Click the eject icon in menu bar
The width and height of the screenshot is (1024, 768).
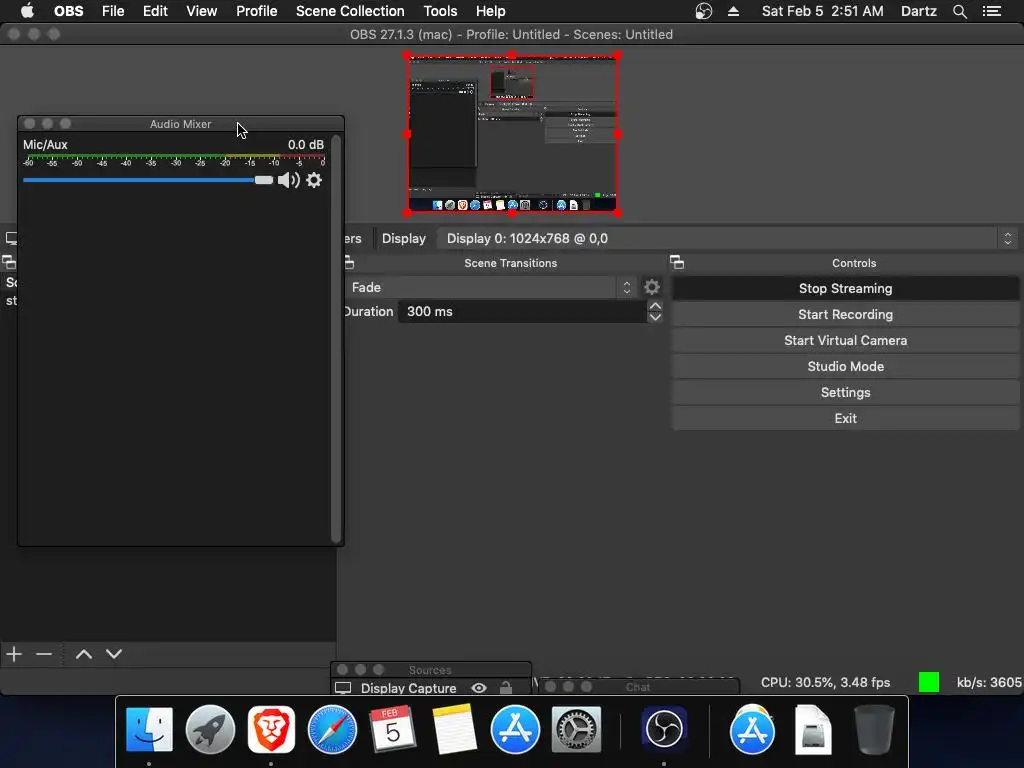(733, 11)
